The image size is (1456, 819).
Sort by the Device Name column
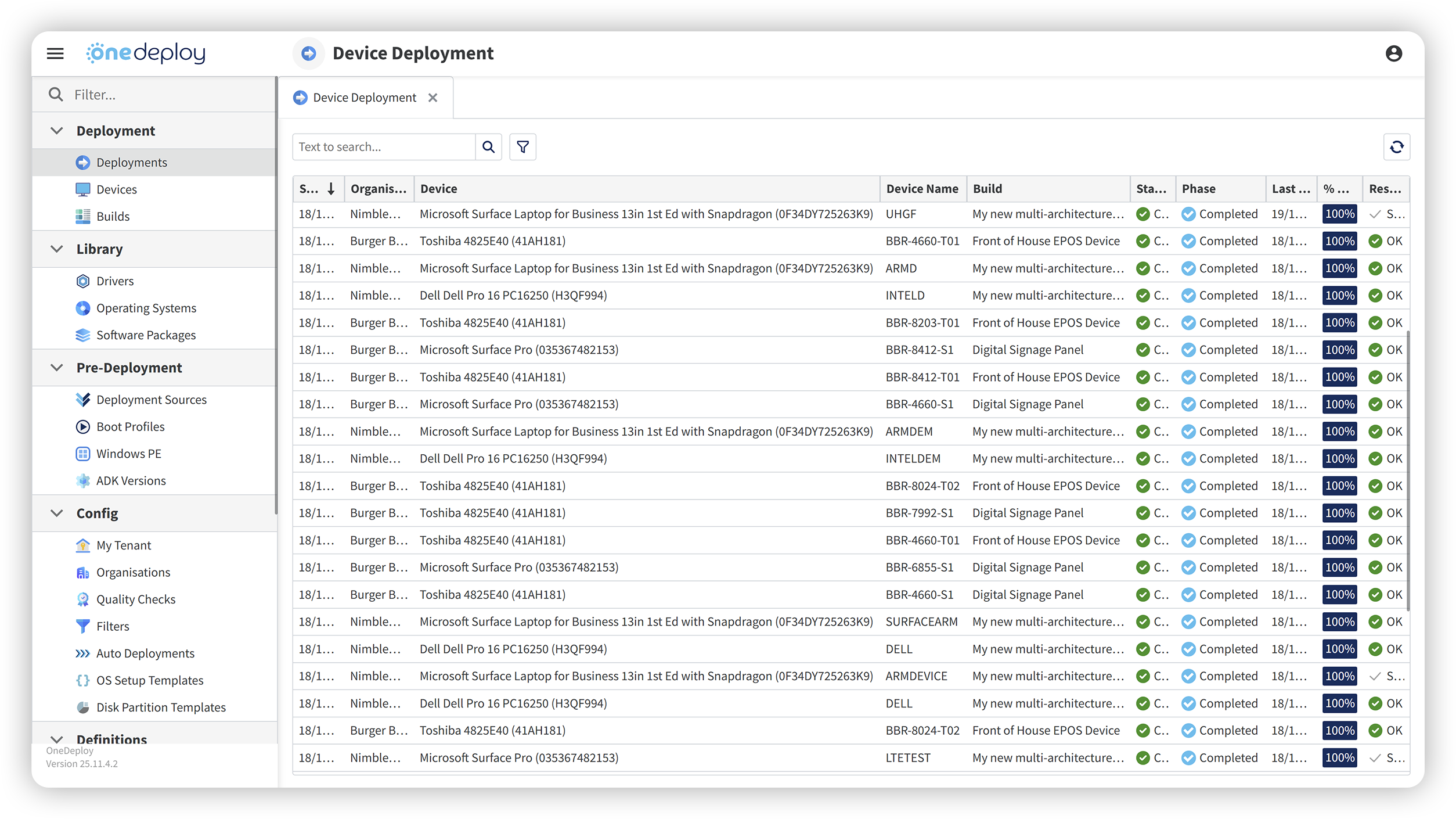click(x=921, y=189)
